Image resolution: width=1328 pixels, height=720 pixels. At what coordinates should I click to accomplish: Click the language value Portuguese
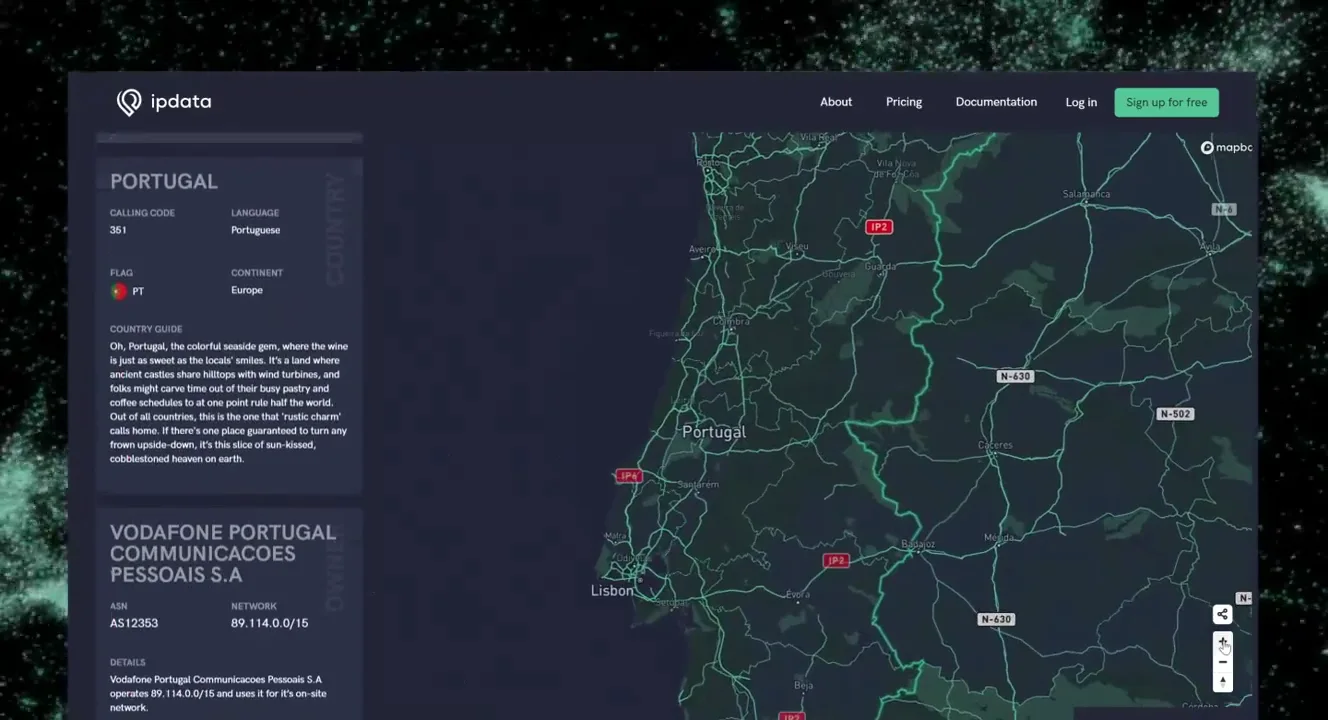[255, 230]
